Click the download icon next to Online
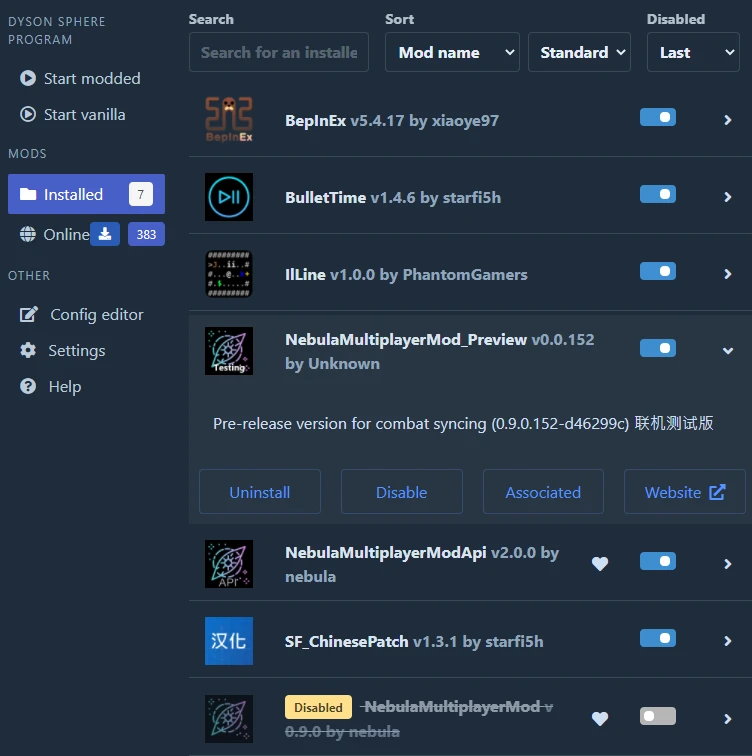Viewport: 752px width, 756px height. click(x=105, y=234)
